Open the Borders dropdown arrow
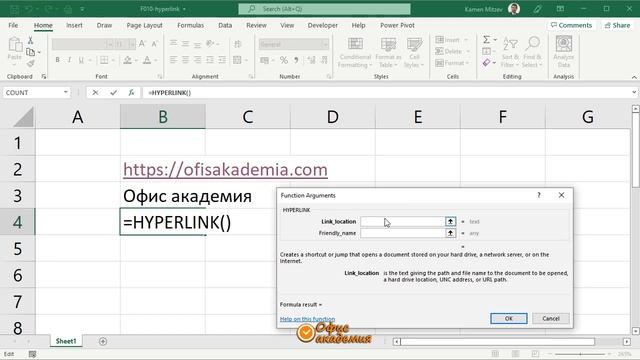Image resolution: width=640 pixels, height=360 pixels. 113,60
